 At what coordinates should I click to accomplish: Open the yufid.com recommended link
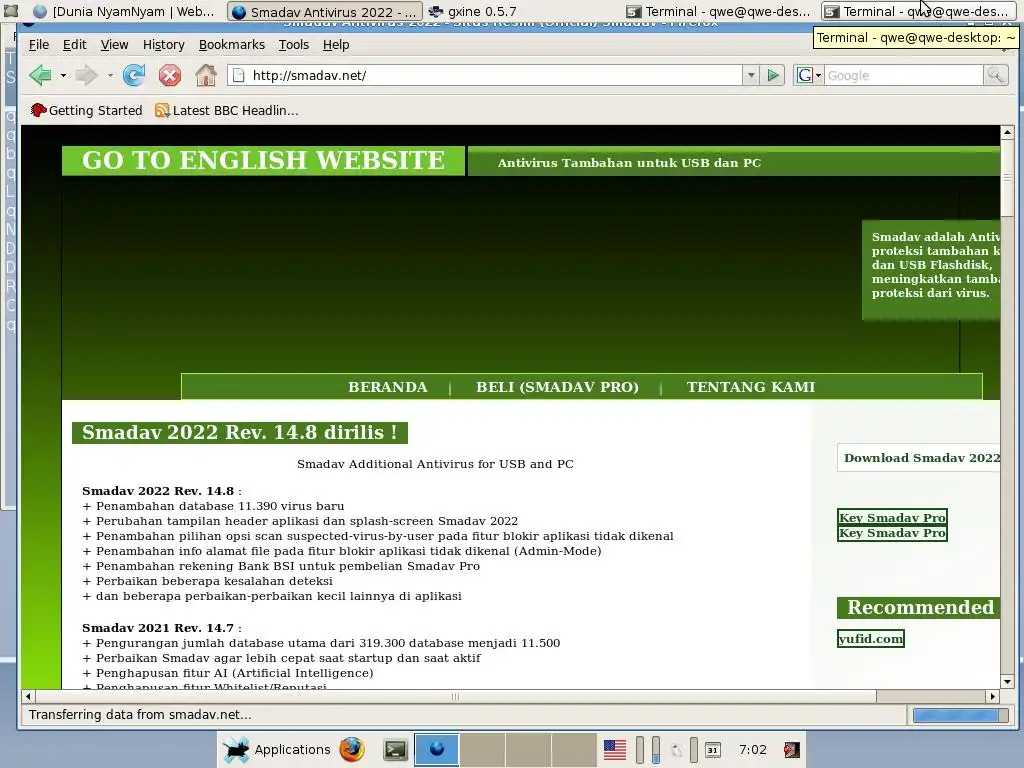pos(871,639)
